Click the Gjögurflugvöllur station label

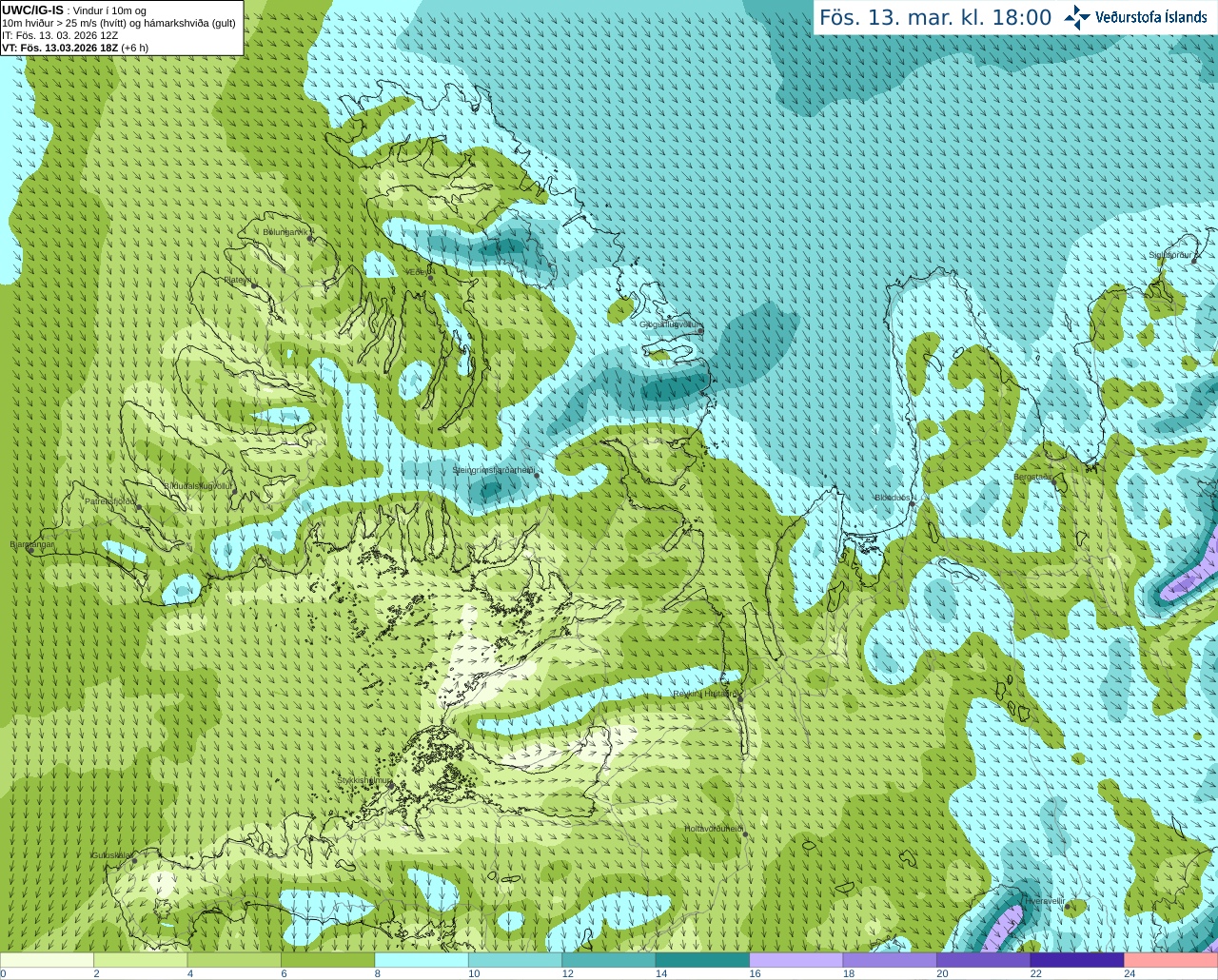click(x=670, y=324)
